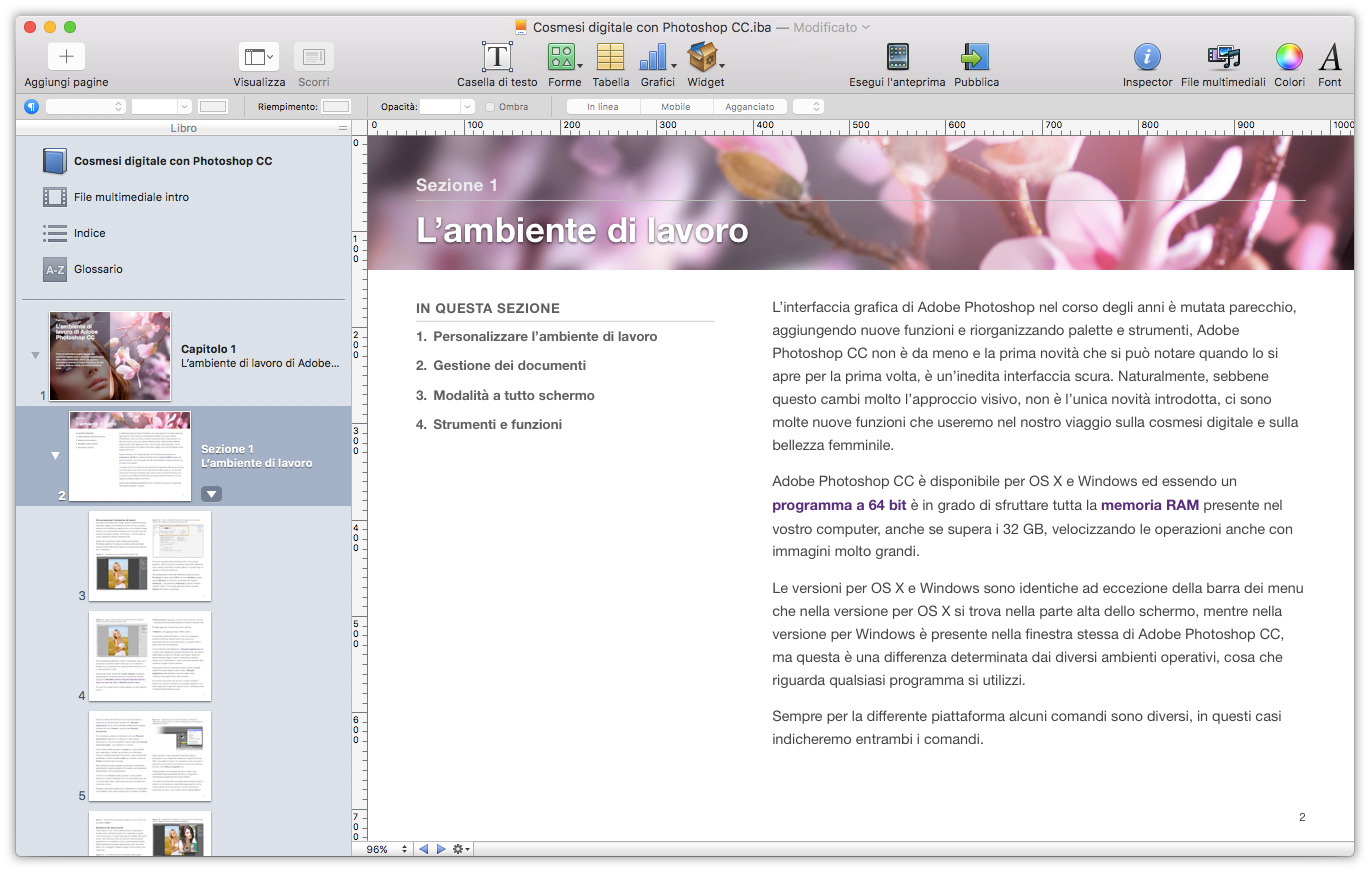The height and width of the screenshot is (872, 1370).
Task: Select page 5 thumbnail
Action: 150,756
